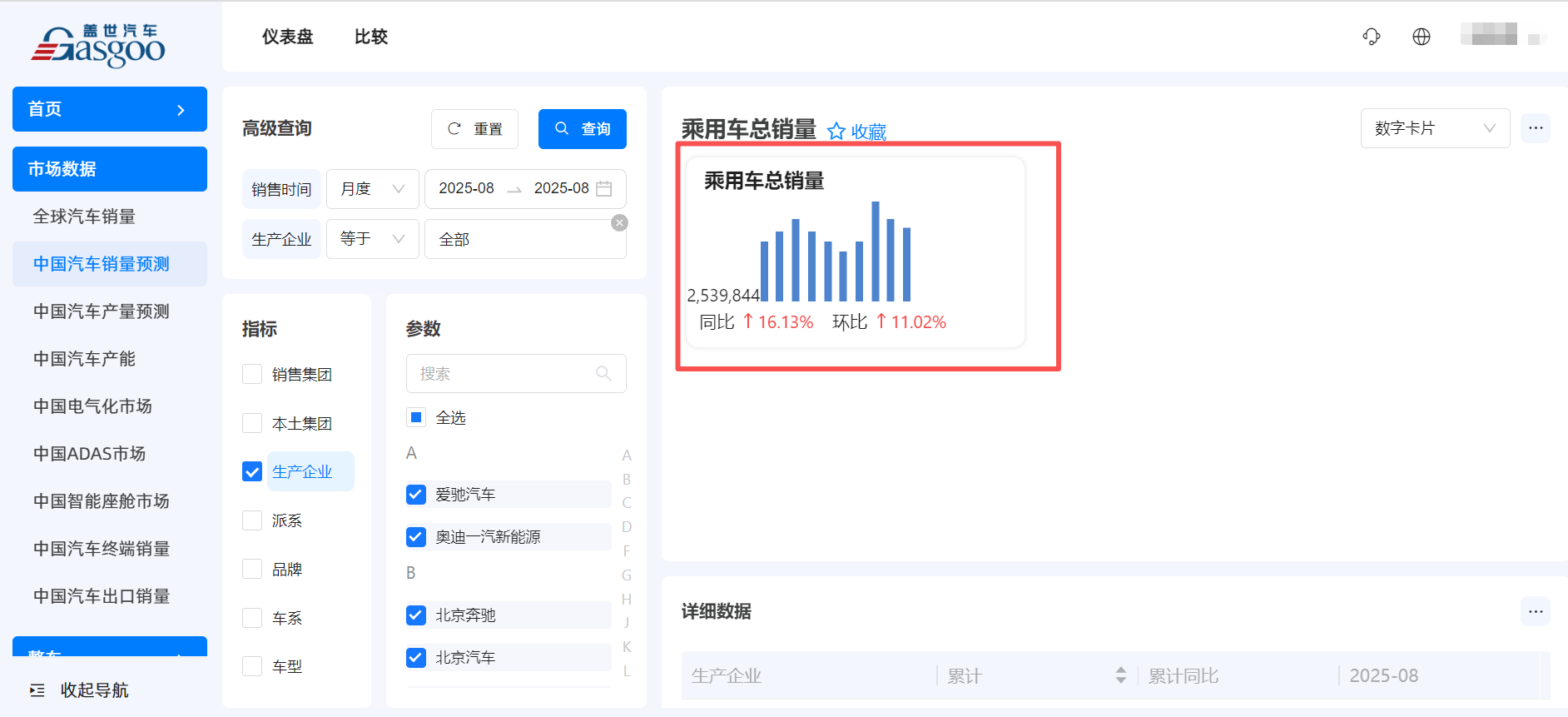Open customer support headset icon
Image resolution: width=1568 pixels, height=717 pixels.
coord(1372,37)
